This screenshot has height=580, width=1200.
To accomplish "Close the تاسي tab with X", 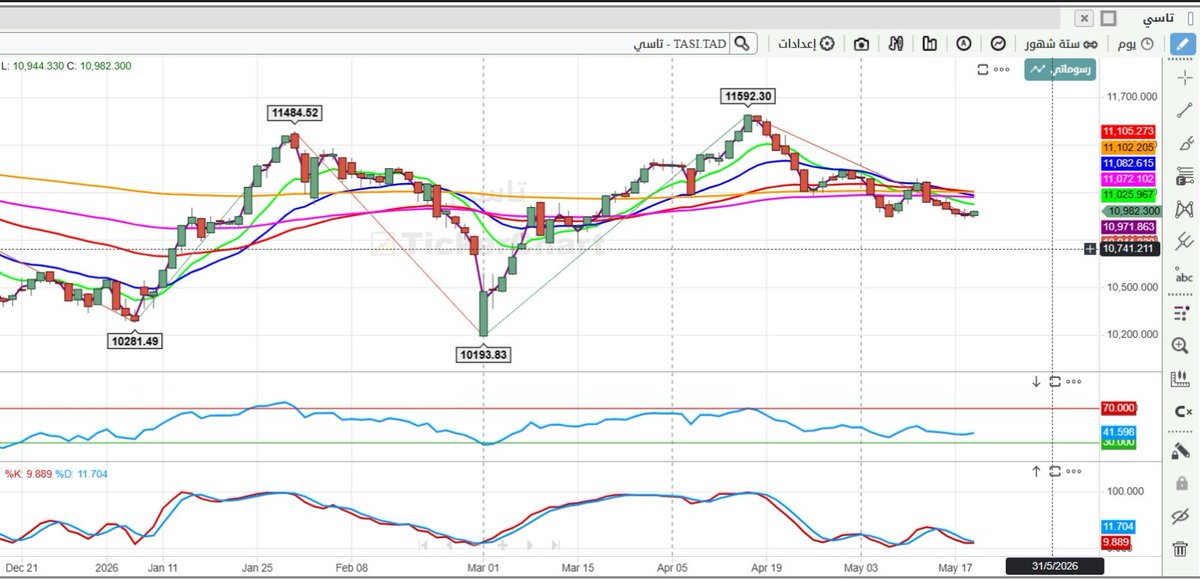I will coord(1083,18).
